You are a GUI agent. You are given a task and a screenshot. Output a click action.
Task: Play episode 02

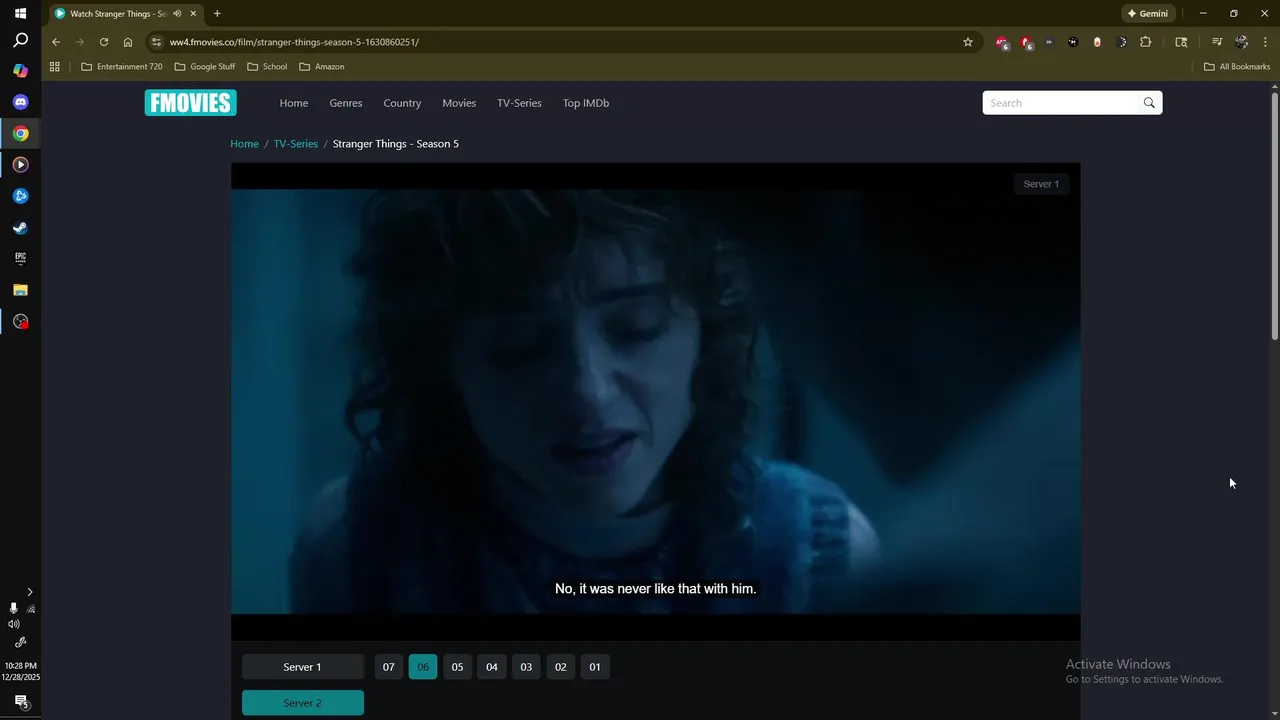(561, 667)
